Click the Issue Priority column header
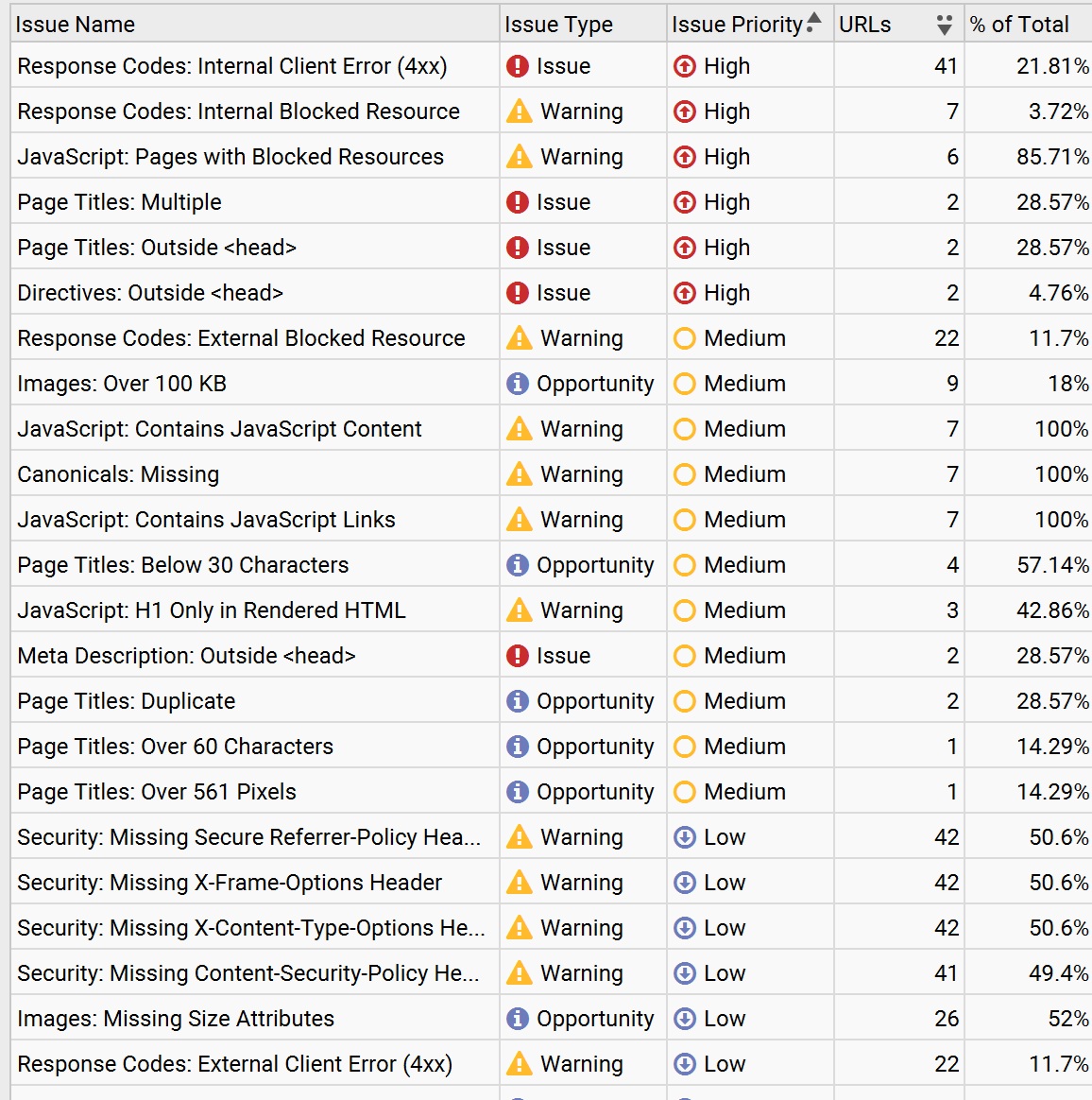The height and width of the screenshot is (1100, 1092). (750, 24)
